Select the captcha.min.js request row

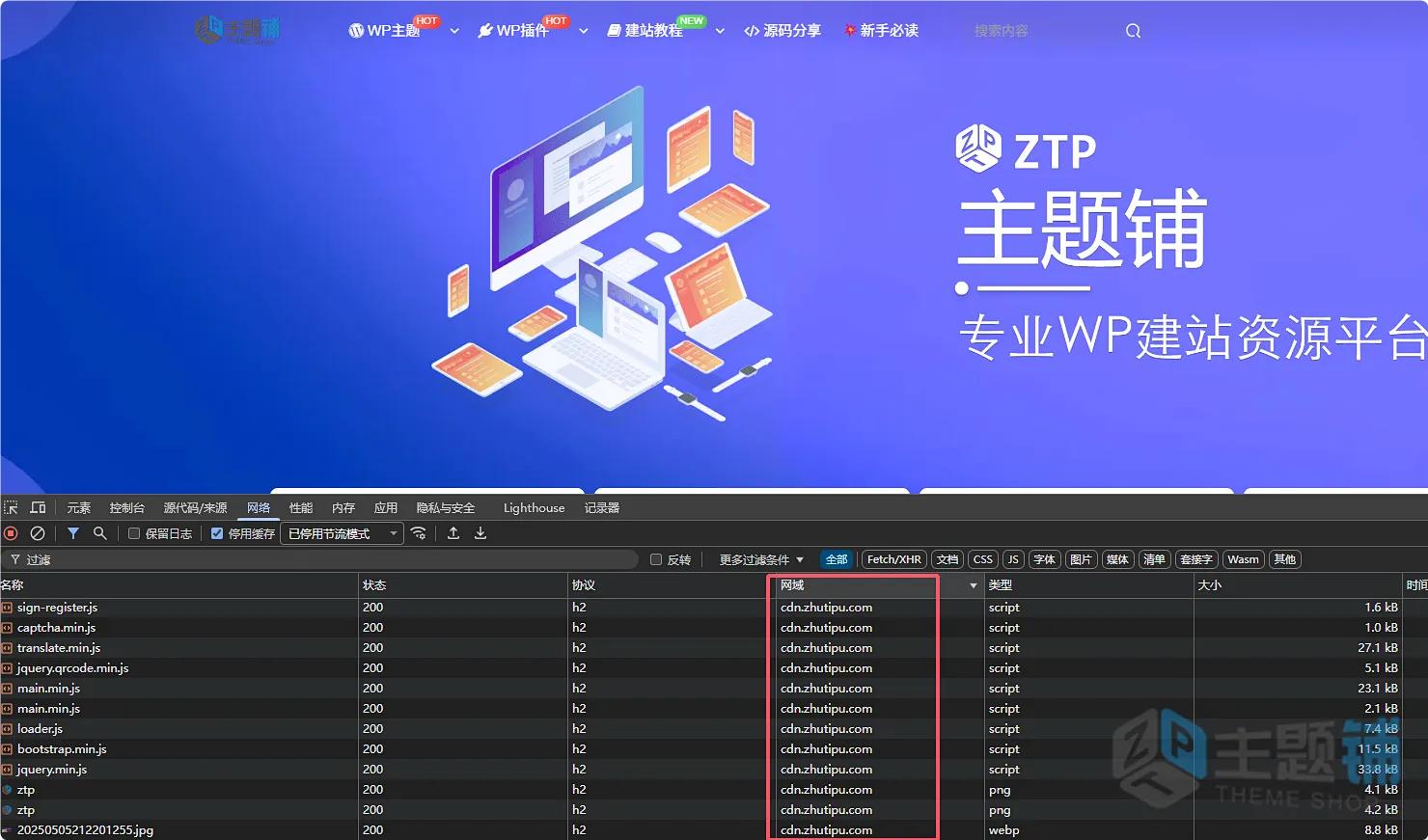(x=714, y=628)
